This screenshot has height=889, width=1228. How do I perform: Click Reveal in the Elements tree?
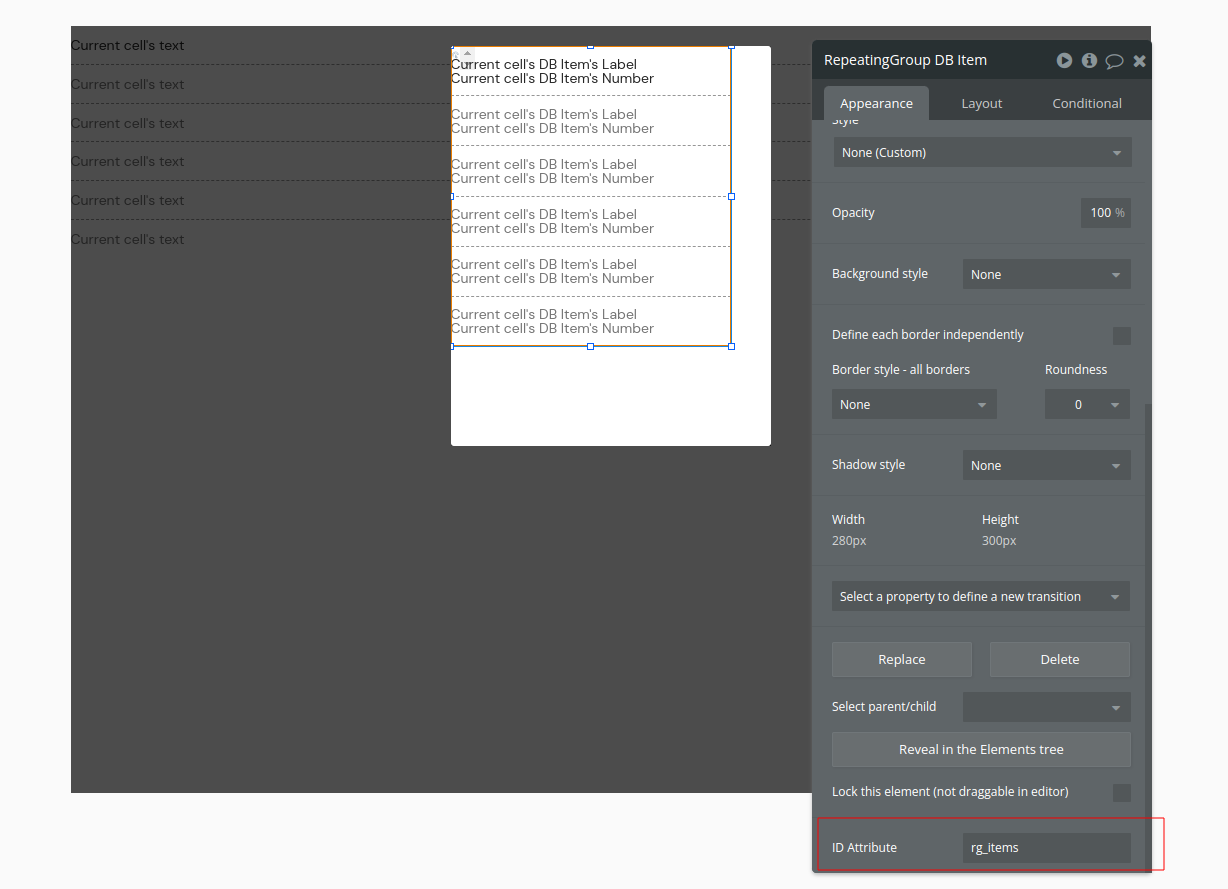coord(981,749)
